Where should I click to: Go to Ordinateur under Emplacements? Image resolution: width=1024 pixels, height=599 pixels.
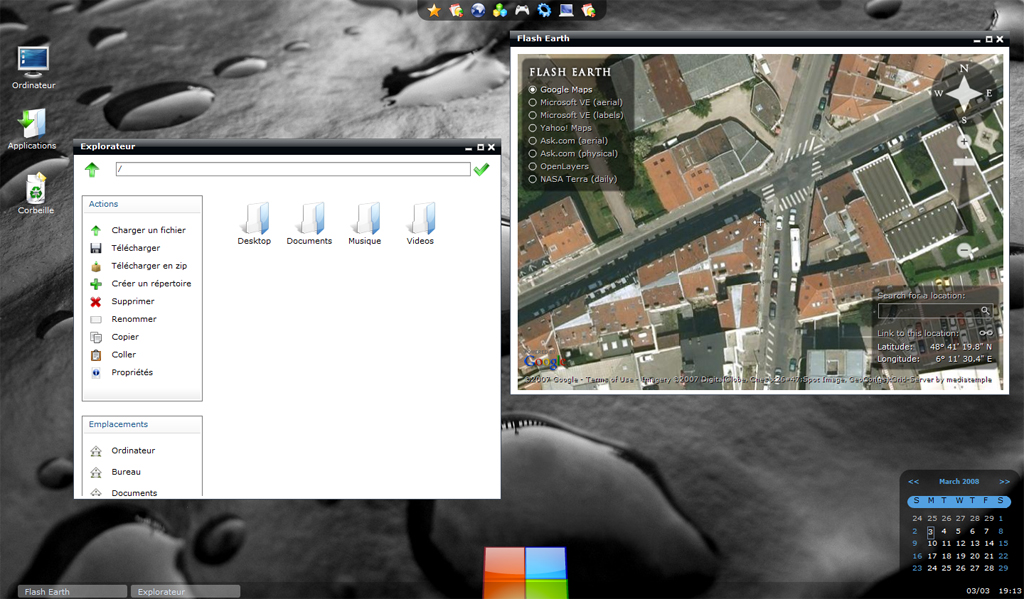pos(122,451)
